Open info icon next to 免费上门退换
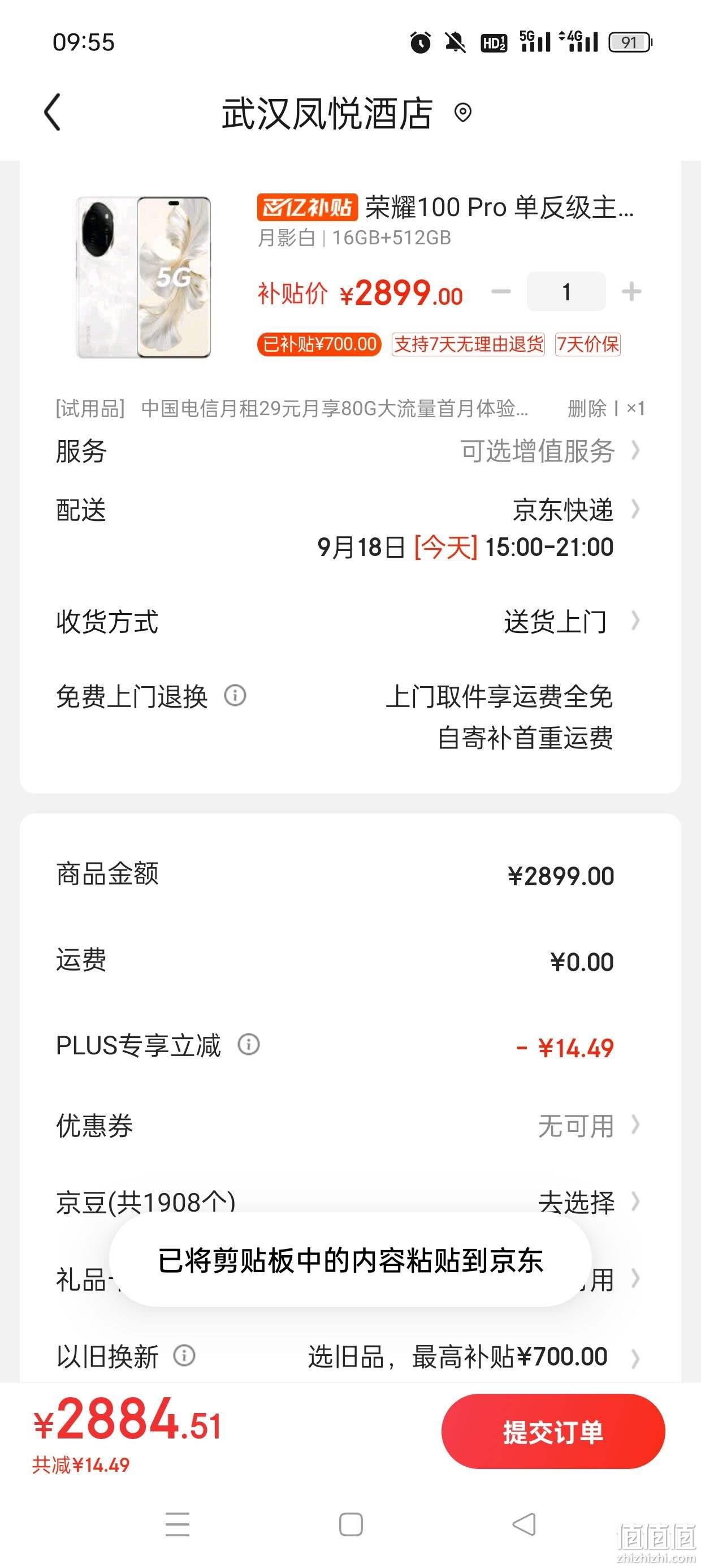 (235, 695)
